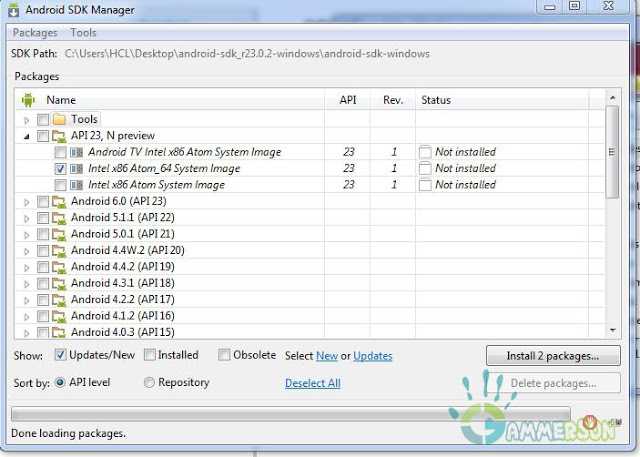Click the API 23, N preview folder icon
The image size is (640, 457).
(x=59, y=136)
